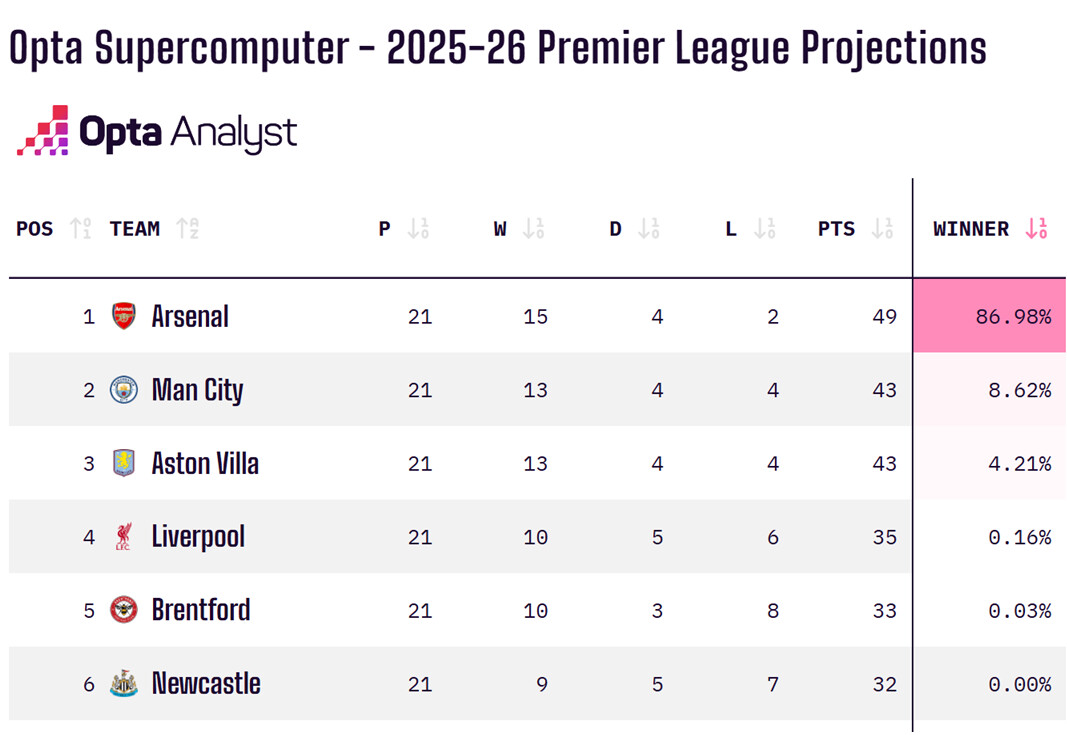Click the Aston Villa crest icon
The width and height of the screenshot is (1067, 735).
pos(124,463)
